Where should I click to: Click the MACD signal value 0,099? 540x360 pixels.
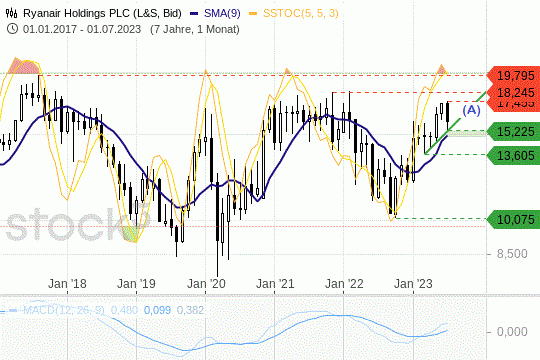point(157,310)
